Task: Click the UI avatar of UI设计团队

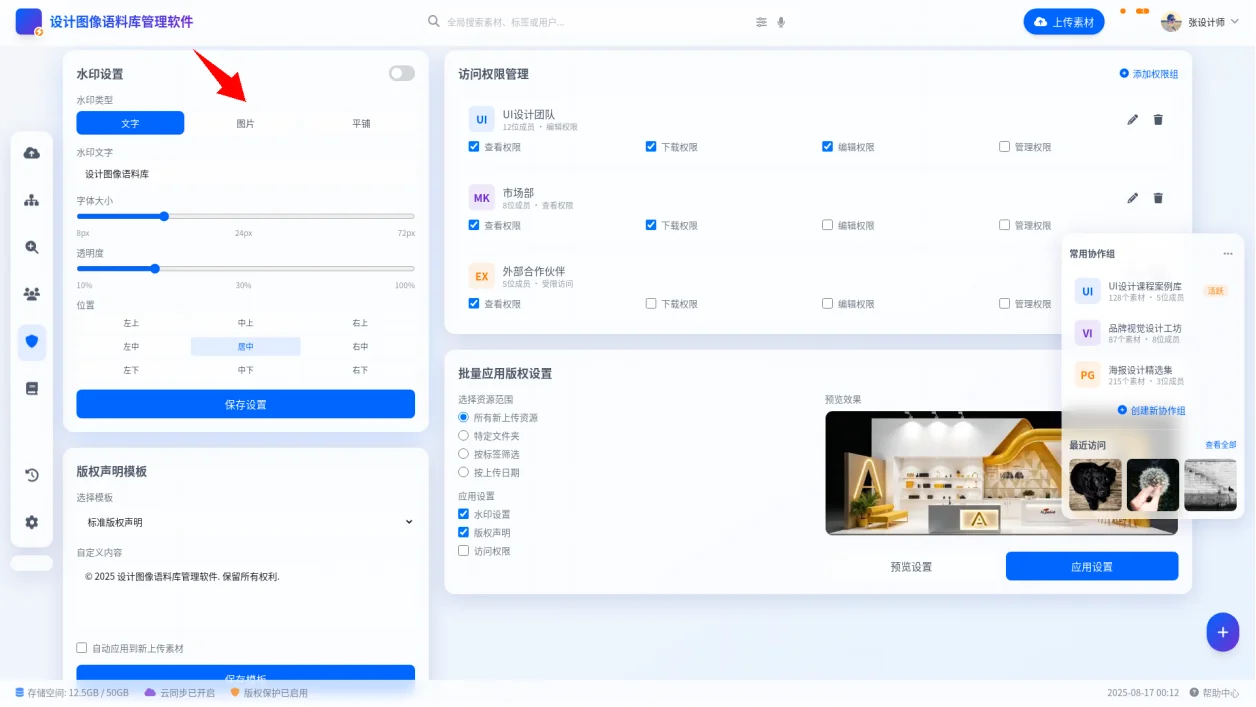Action: click(482, 119)
